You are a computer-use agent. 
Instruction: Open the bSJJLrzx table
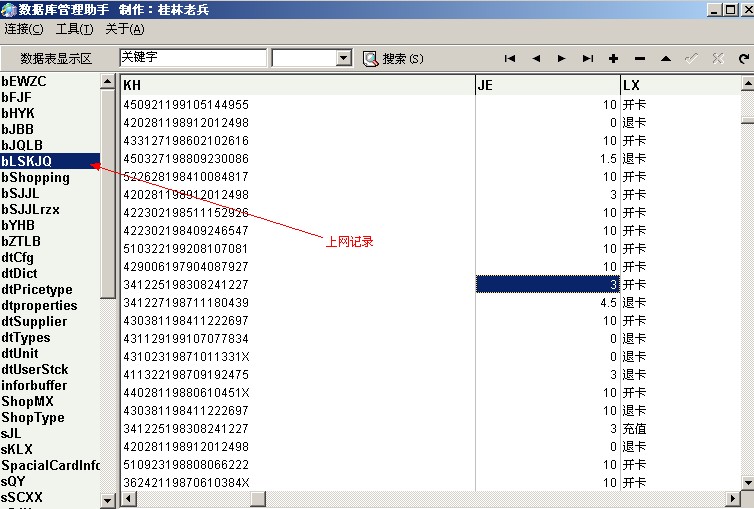pyautogui.click(x=30, y=210)
